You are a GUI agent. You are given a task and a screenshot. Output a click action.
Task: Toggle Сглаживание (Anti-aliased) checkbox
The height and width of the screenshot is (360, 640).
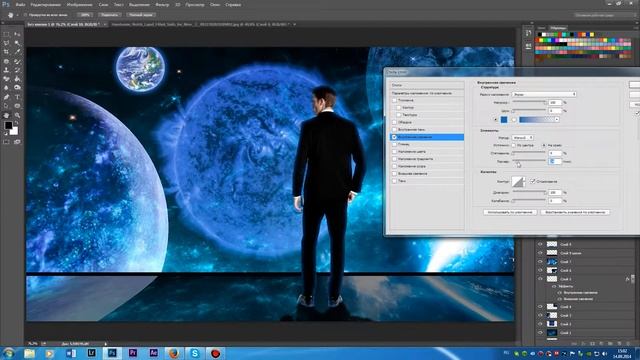[533, 181]
